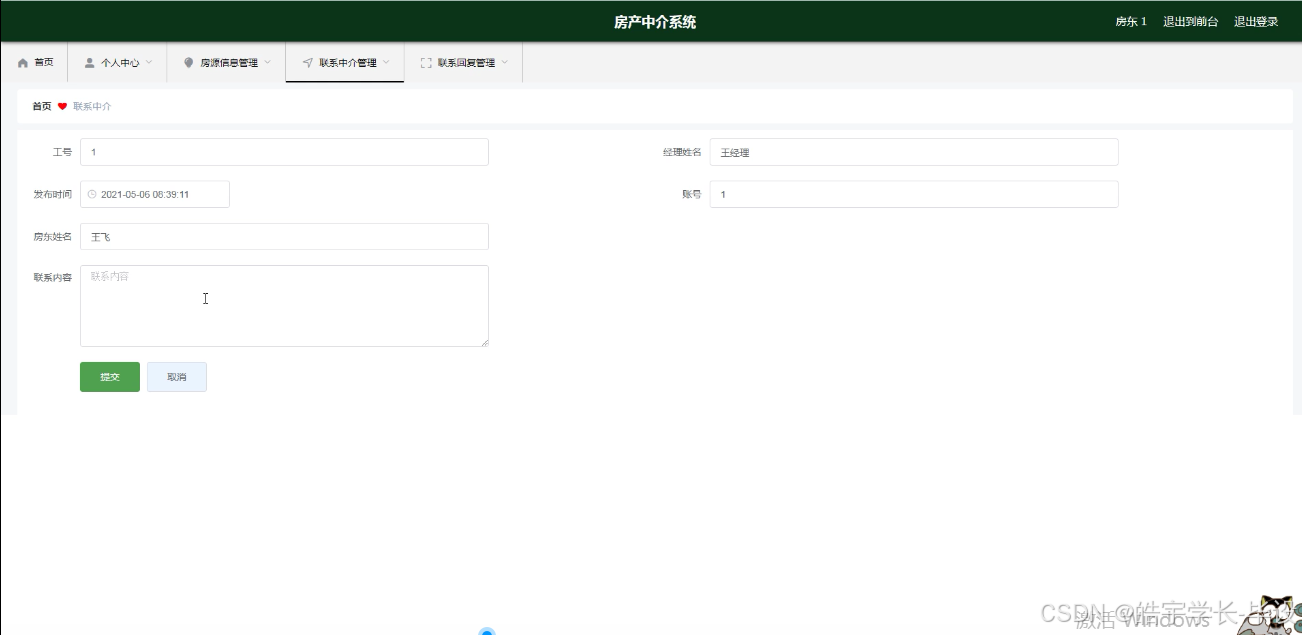Click the 房东姓名 input field
Viewport: 1302px width, 635px height.
(284, 237)
